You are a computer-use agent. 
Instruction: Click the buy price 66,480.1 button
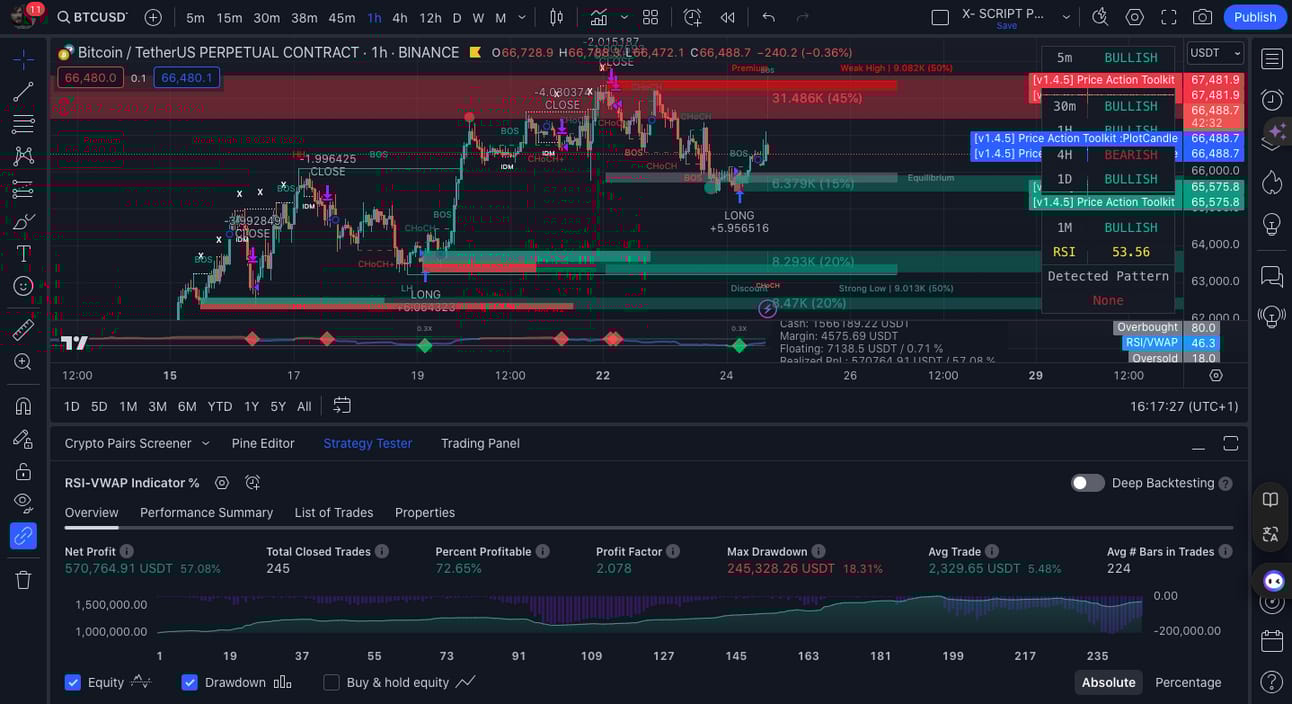[x=187, y=77]
